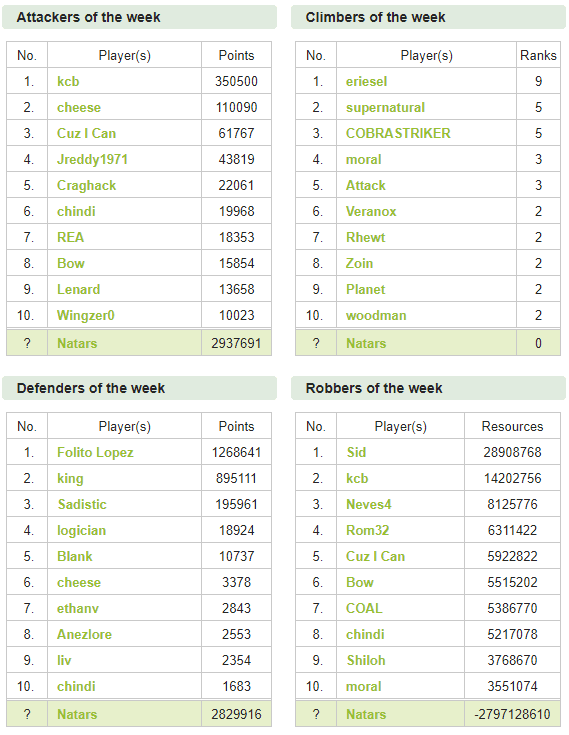Open Folito Lopez defender profile

click(95, 453)
